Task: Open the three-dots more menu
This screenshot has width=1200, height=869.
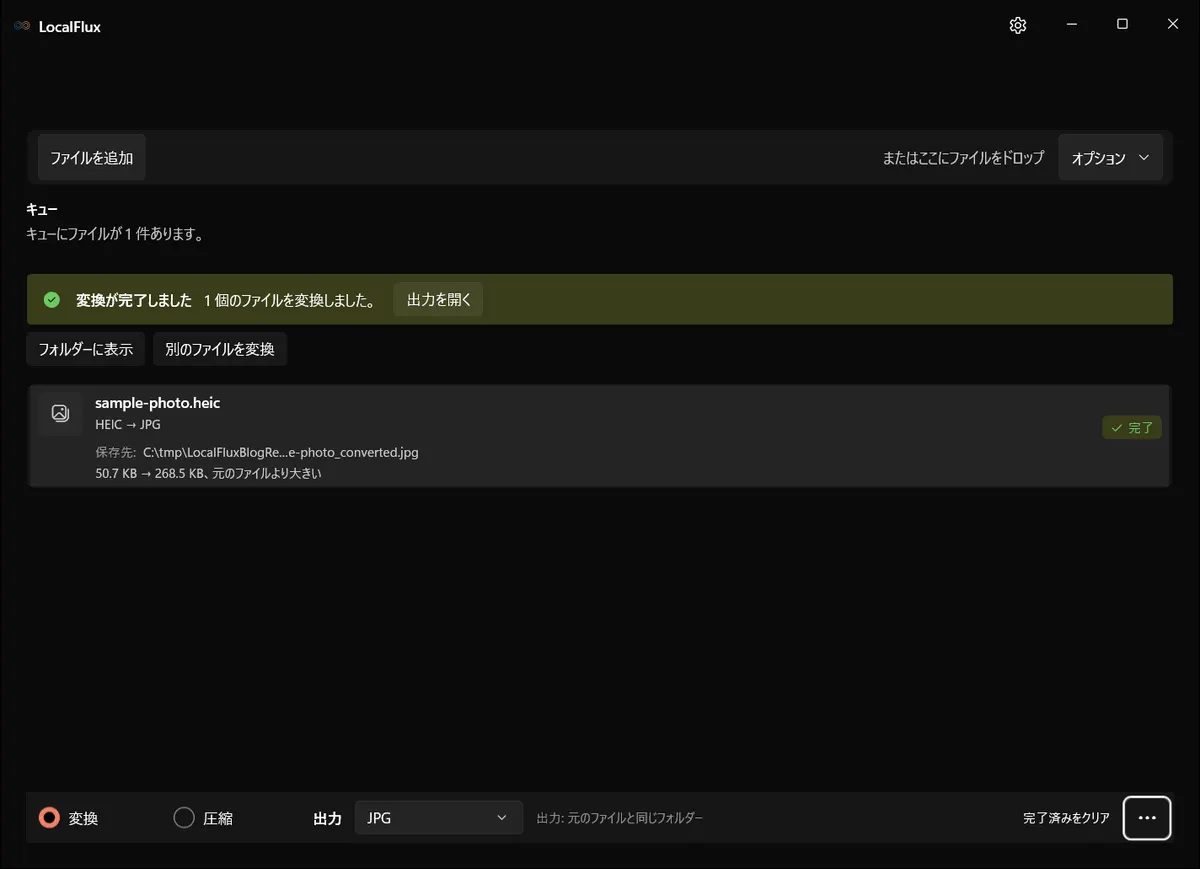Action: click(x=1147, y=818)
